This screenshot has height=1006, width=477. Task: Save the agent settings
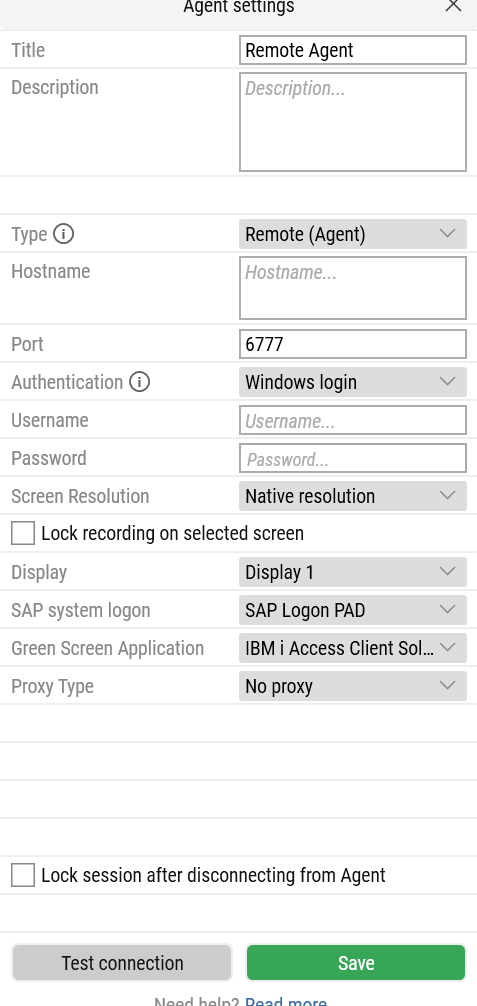coord(356,963)
